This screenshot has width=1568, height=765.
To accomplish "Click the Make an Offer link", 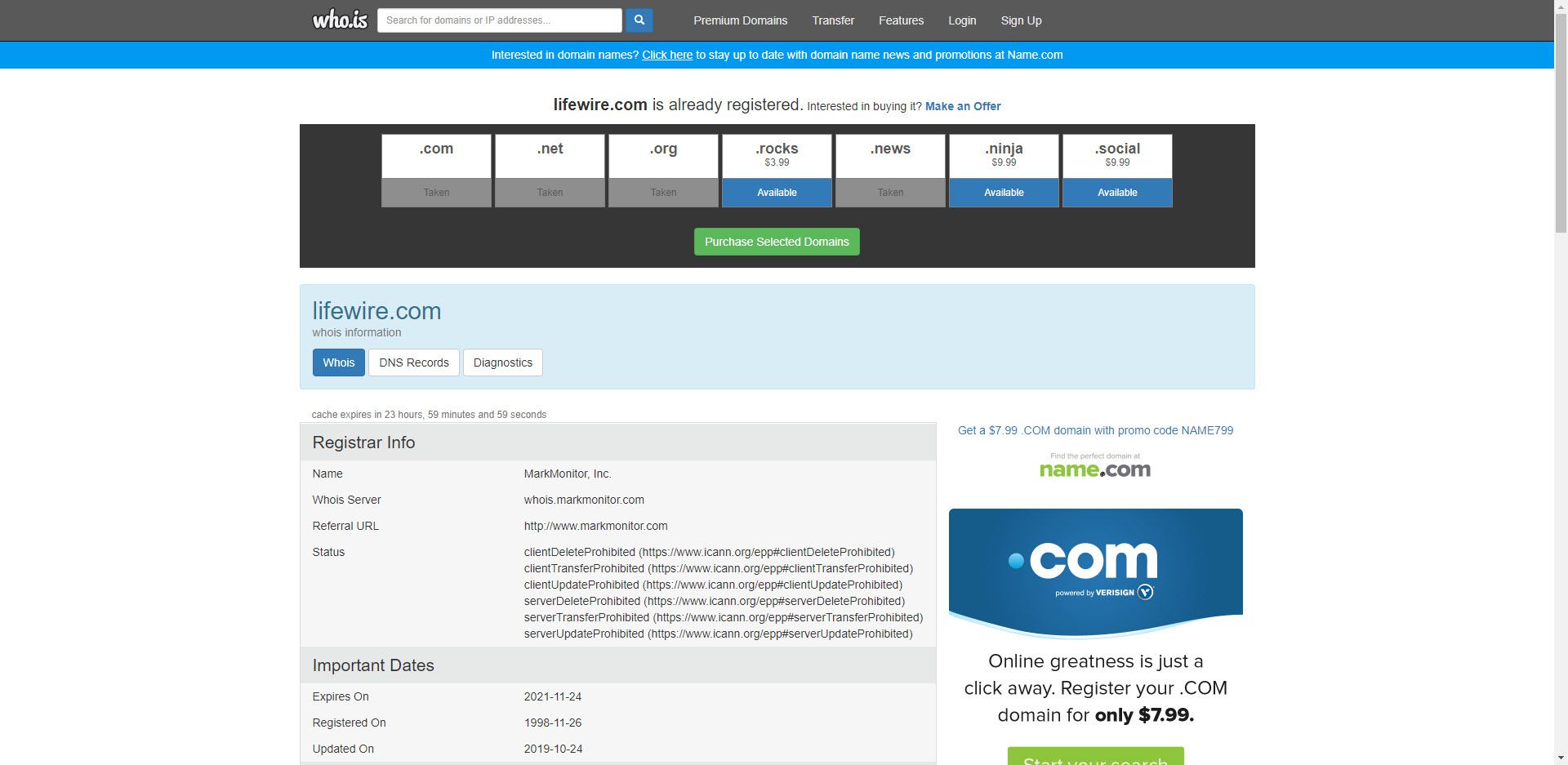I will pyautogui.click(x=963, y=106).
